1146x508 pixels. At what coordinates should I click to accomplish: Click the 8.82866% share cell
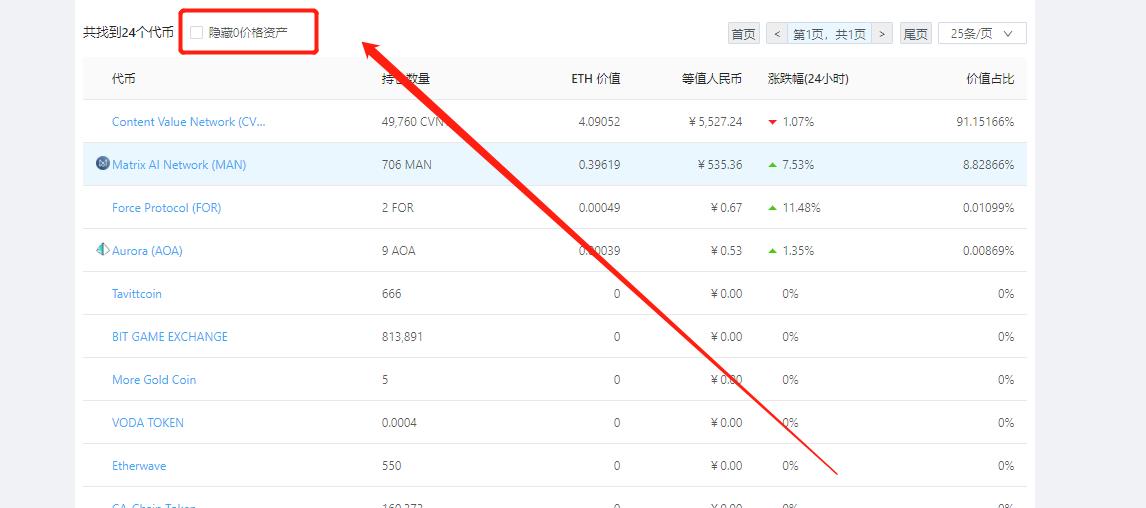(x=989, y=165)
